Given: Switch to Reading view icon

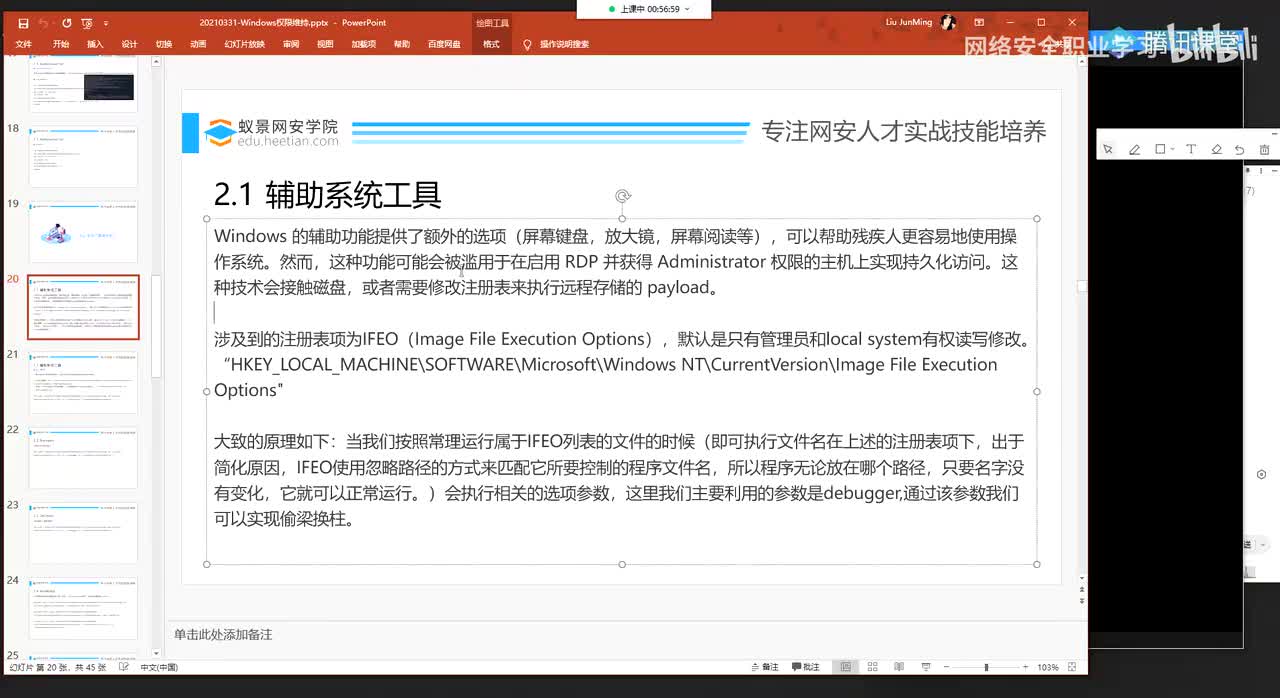Looking at the screenshot, I should [x=897, y=667].
